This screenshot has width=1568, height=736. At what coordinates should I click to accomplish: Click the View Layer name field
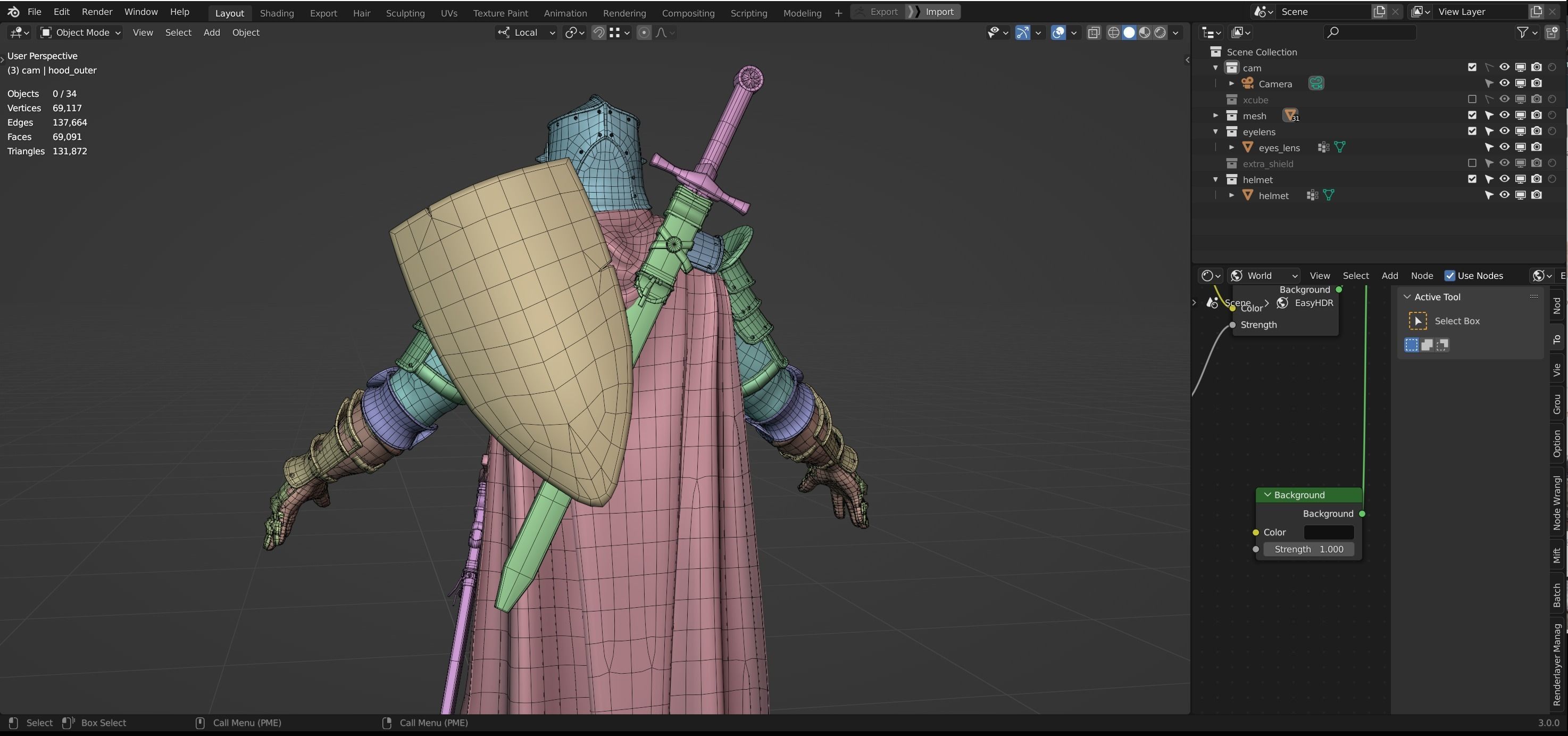tap(1480, 12)
